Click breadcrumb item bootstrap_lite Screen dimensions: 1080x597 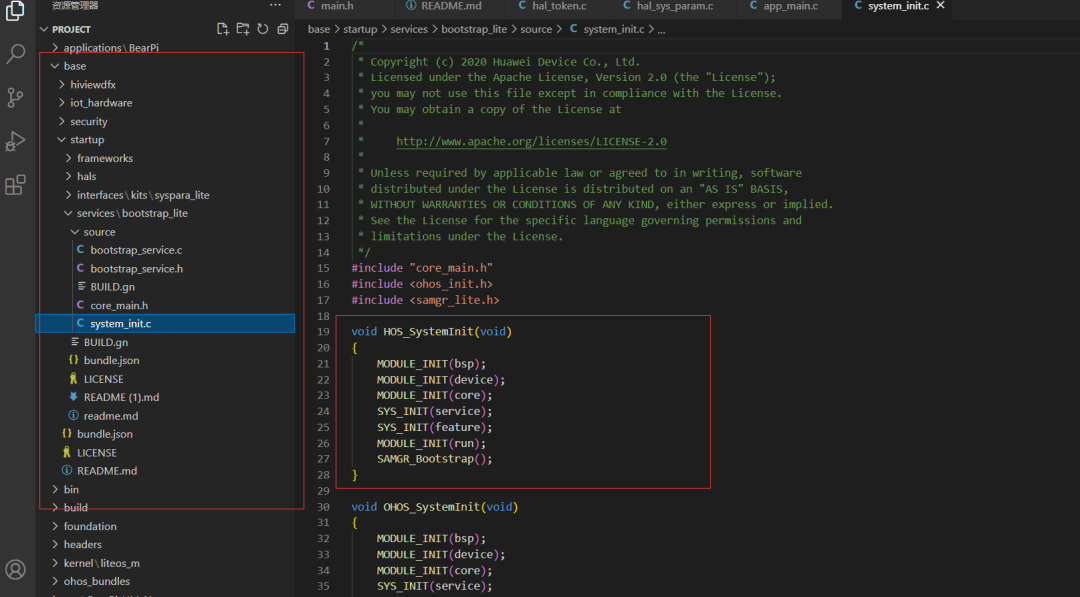[474, 29]
